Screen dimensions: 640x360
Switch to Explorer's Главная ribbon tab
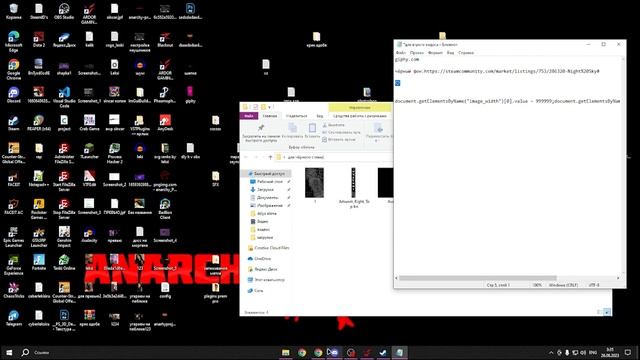(x=270, y=116)
